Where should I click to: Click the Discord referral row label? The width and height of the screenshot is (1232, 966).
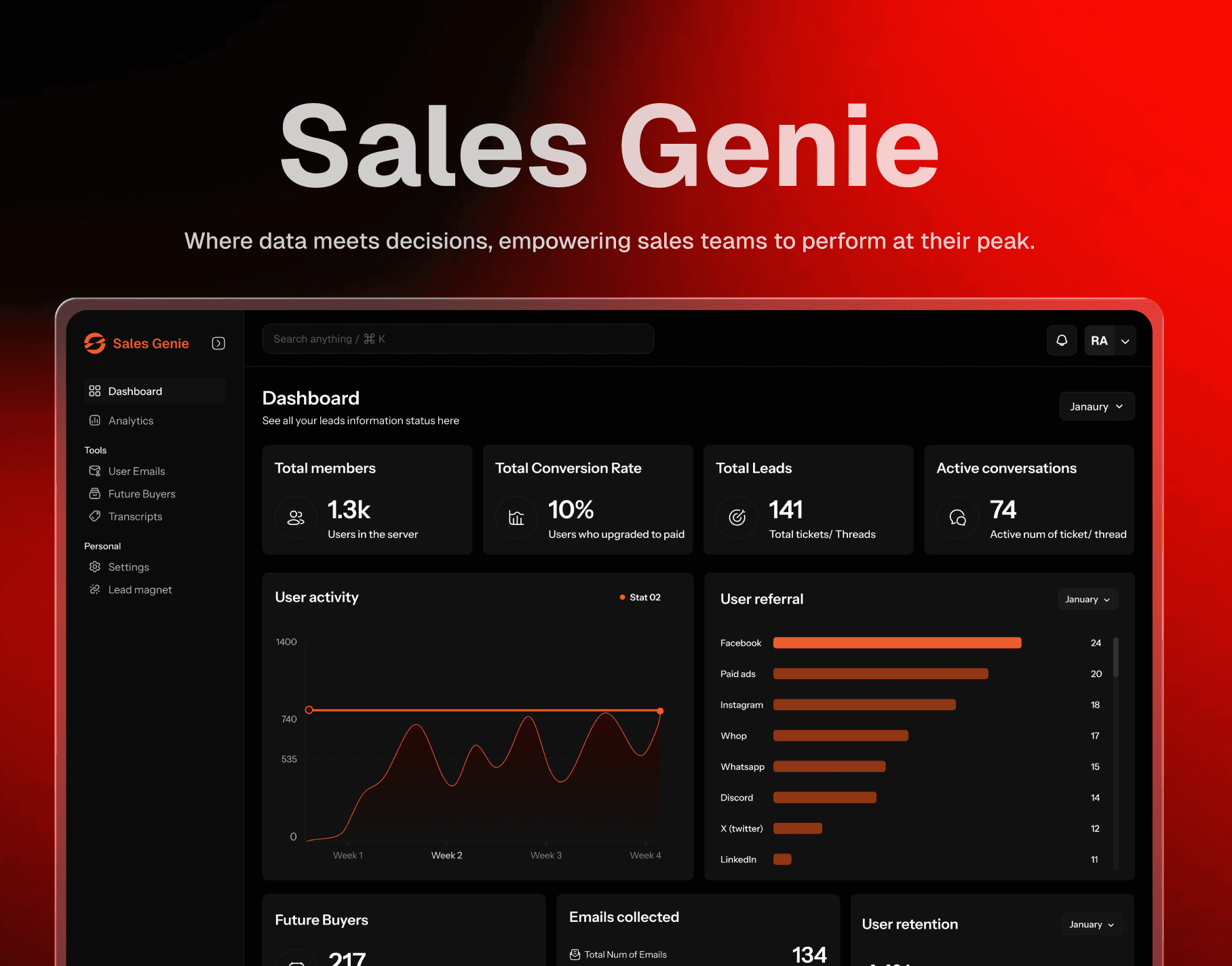pos(737,798)
